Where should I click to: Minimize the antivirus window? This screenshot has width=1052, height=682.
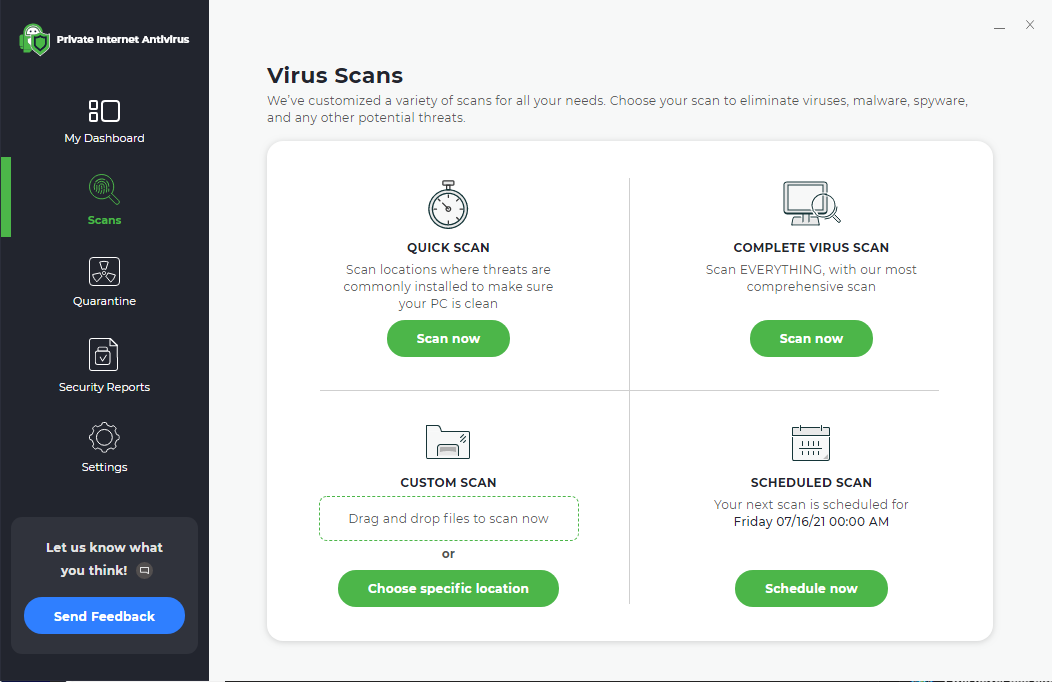coord(999,26)
